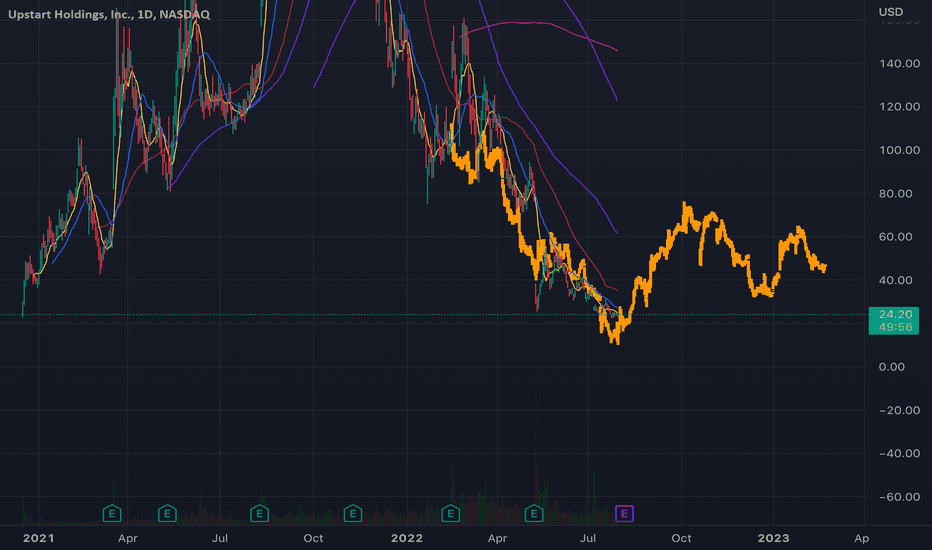Click the green earnings E marker between Apr and Jul 2021
Viewport: 932px width, 550px height.
click(x=167, y=513)
